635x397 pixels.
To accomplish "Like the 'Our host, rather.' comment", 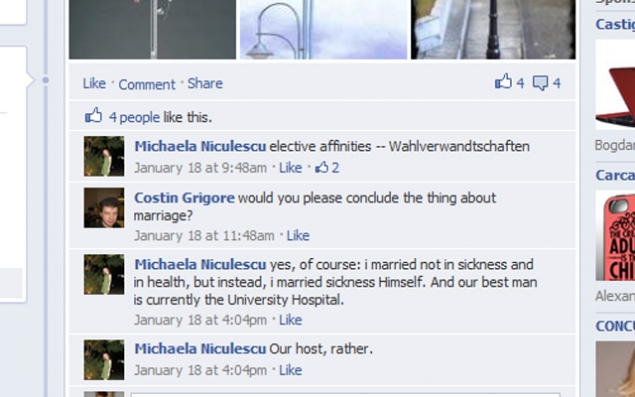I will tap(290, 370).
